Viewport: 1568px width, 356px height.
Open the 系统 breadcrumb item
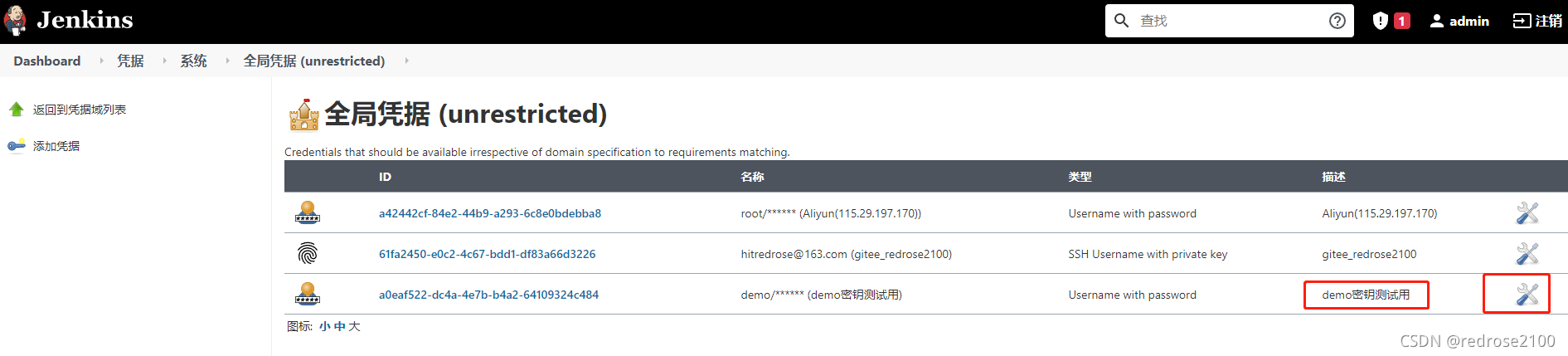click(193, 61)
